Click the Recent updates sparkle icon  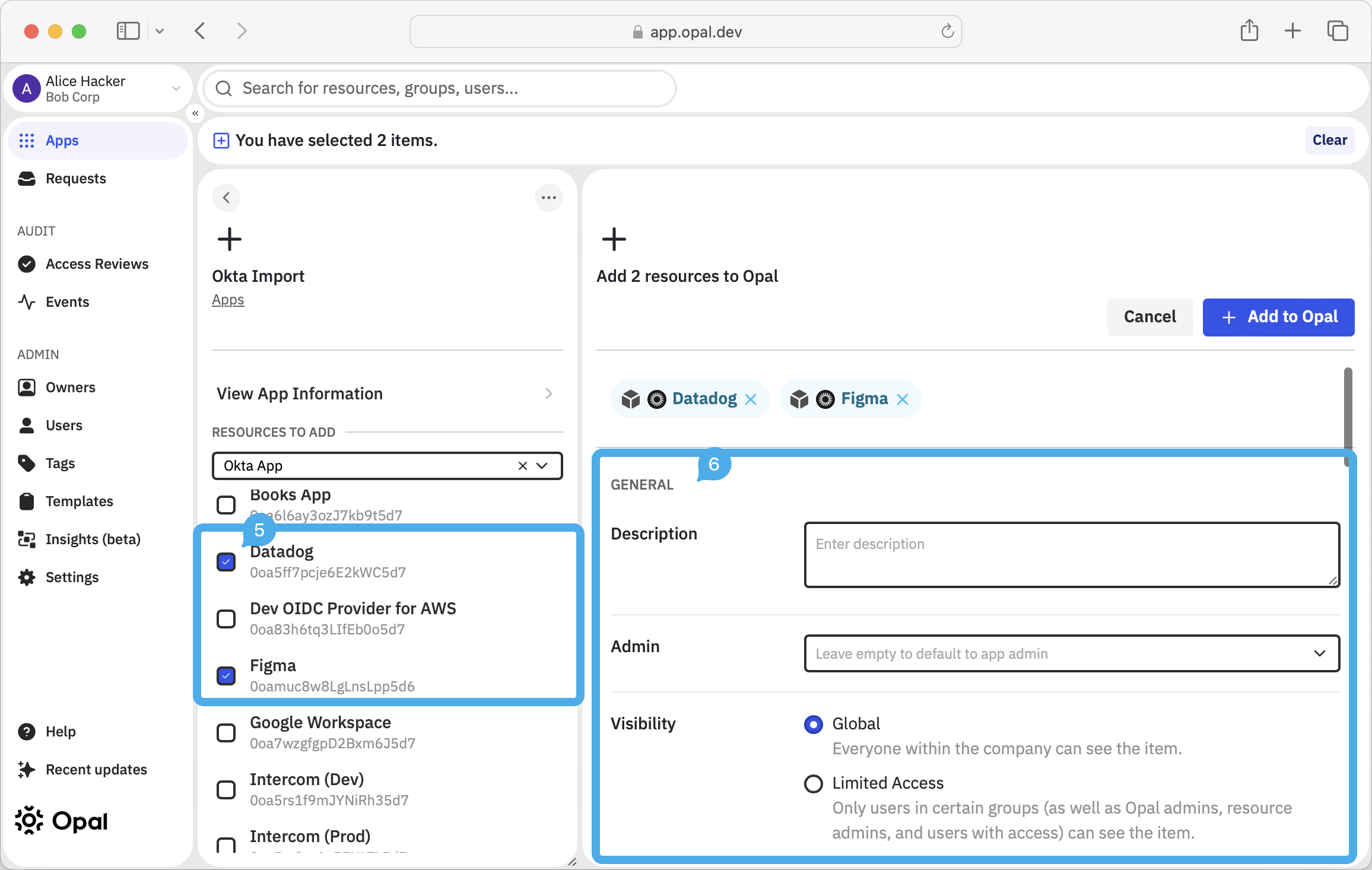click(x=27, y=770)
